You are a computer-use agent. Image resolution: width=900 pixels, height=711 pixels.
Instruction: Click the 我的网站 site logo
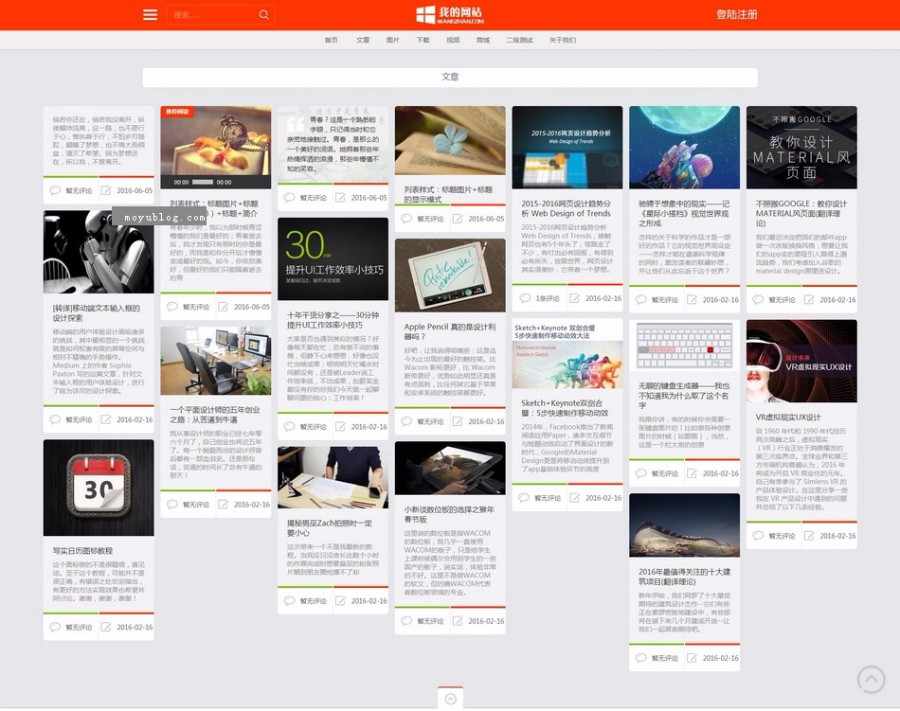point(450,14)
